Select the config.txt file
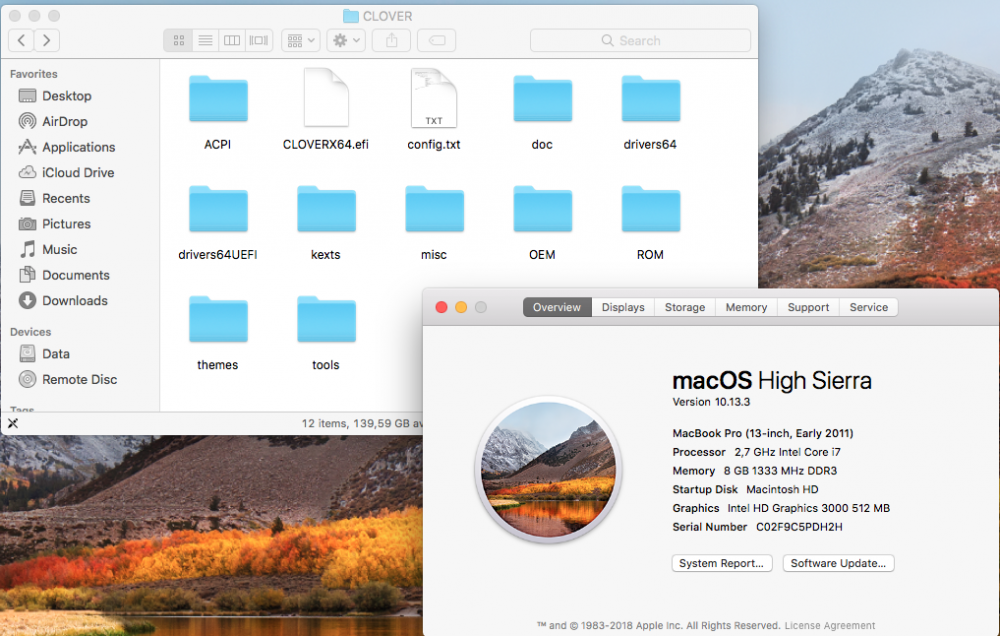This screenshot has width=1000, height=636. pos(434,98)
